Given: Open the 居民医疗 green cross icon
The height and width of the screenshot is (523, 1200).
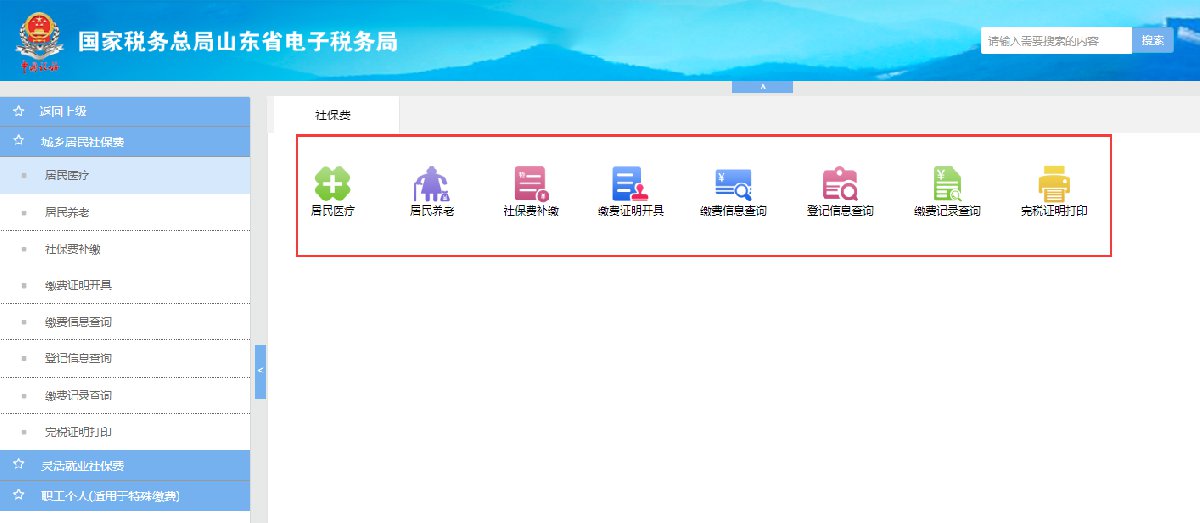Looking at the screenshot, I should click(x=333, y=184).
